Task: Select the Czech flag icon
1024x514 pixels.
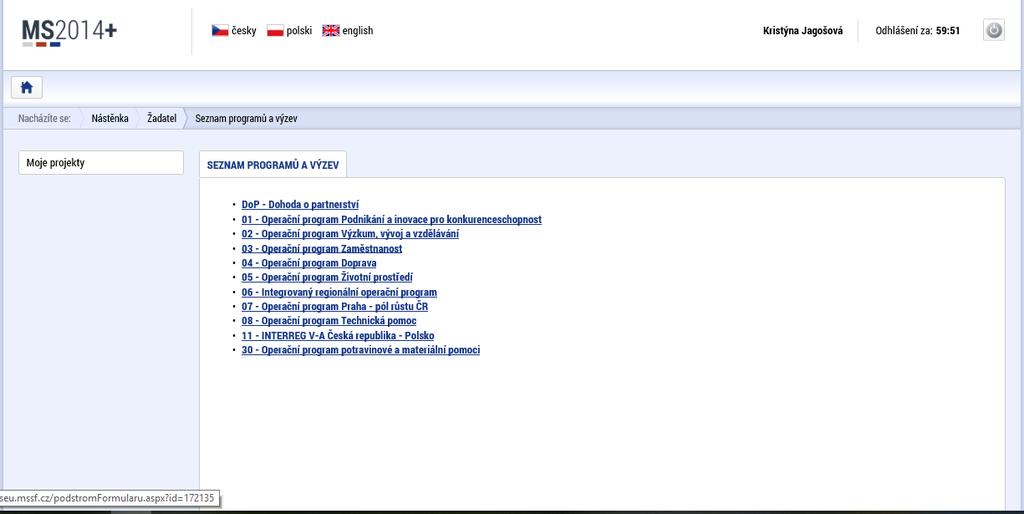Action: tap(220, 31)
